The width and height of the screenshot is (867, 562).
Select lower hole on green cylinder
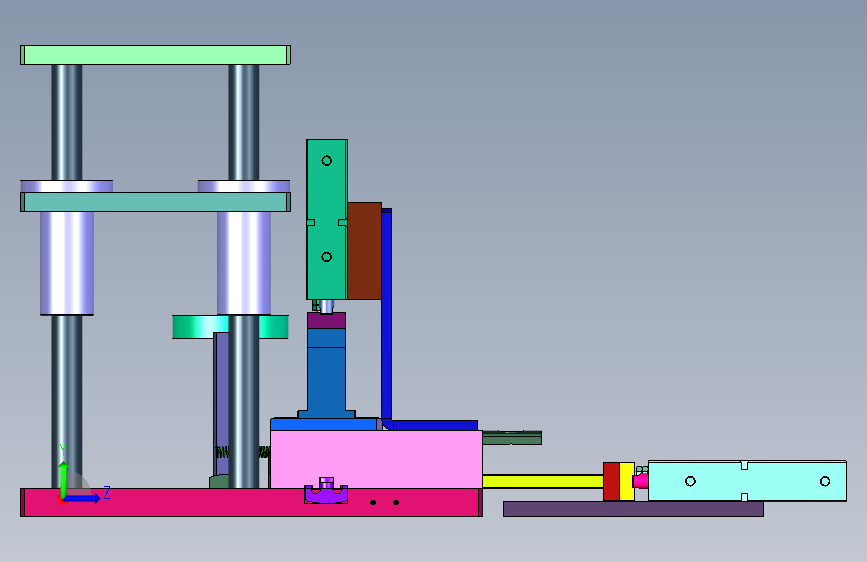[x=326, y=257]
